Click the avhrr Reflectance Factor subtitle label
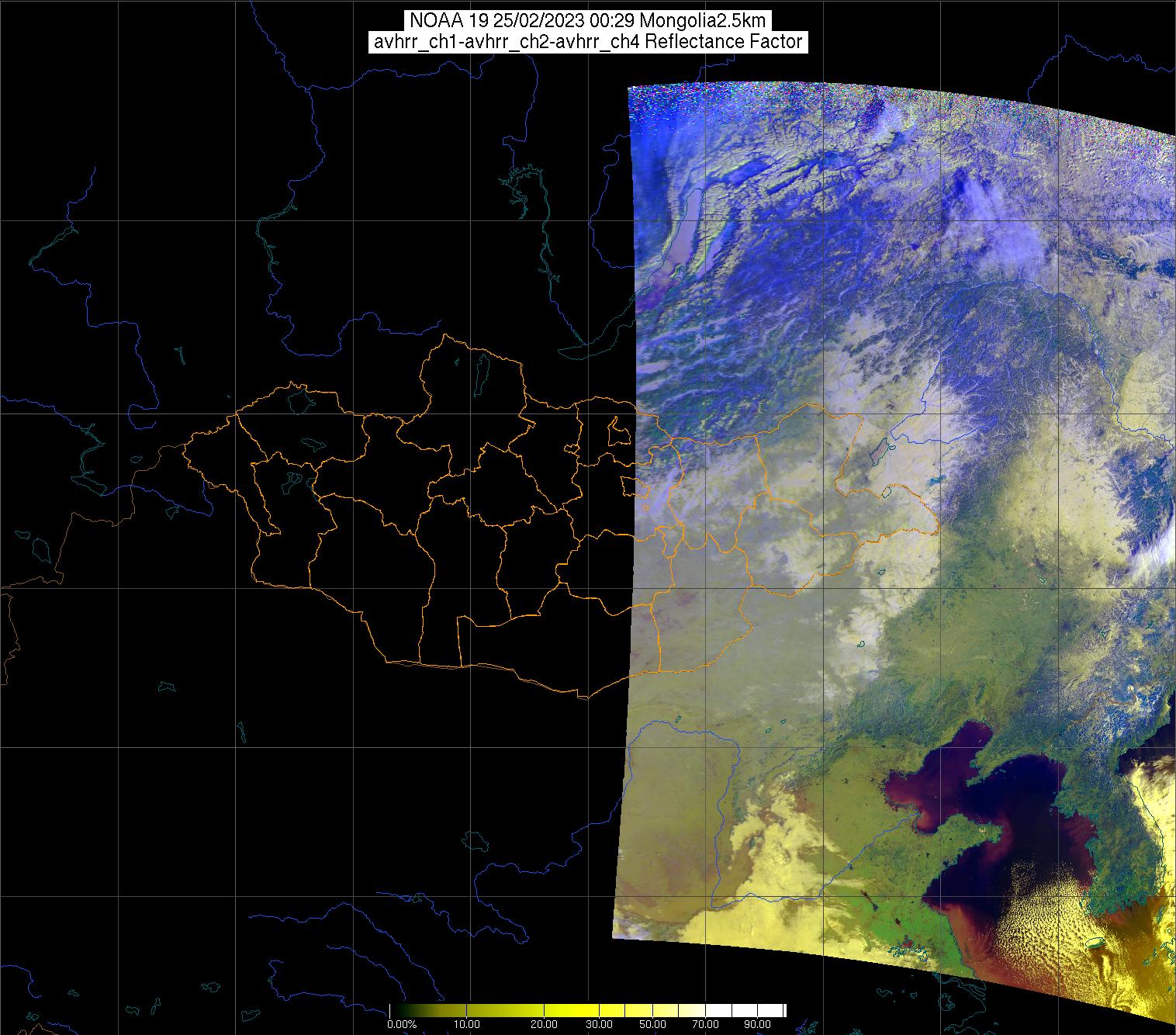This screenshot has width=1176, height=1035. coord(587,42)
